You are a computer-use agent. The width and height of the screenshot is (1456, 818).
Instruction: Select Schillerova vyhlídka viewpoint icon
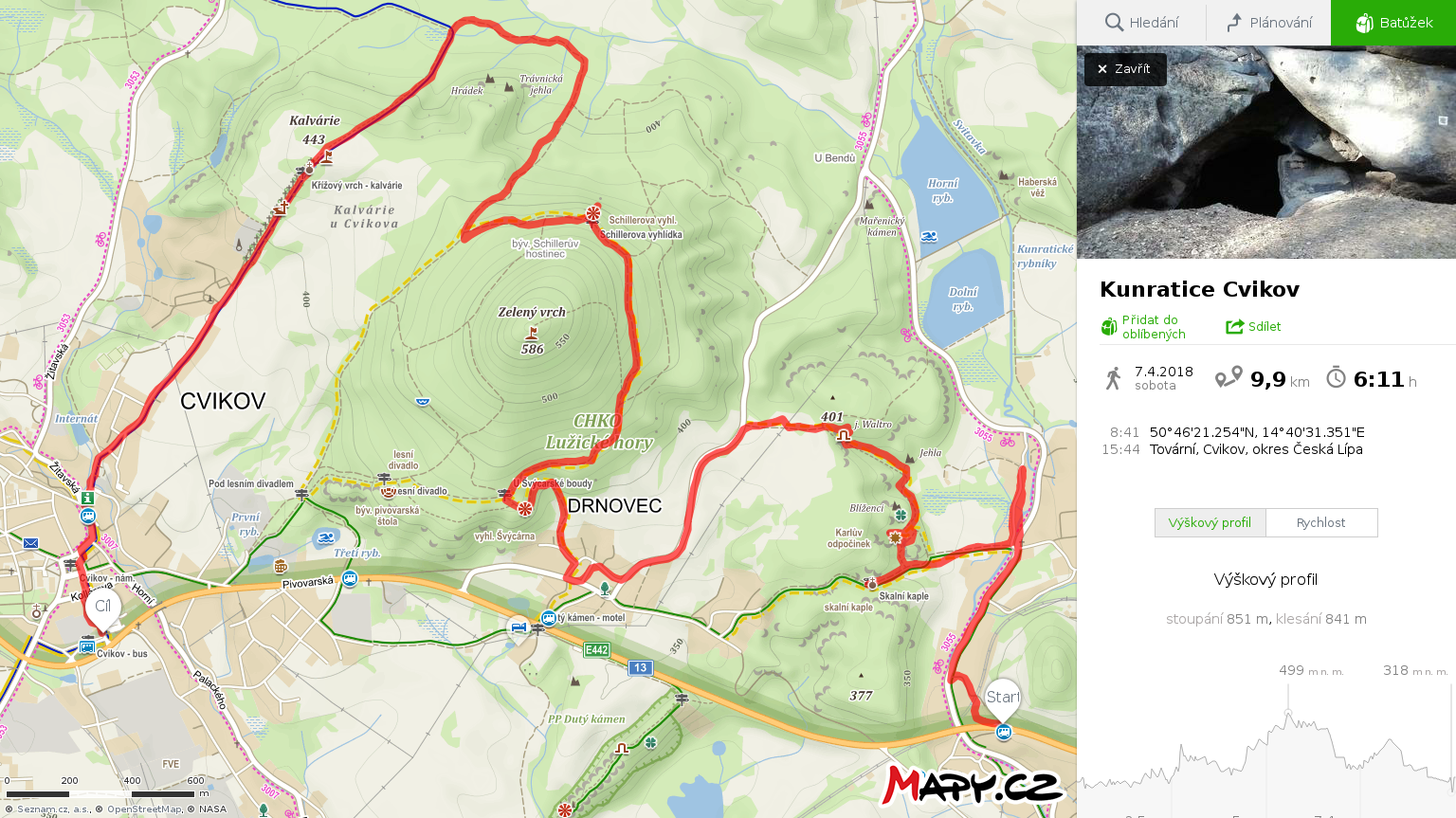[592, 213]
